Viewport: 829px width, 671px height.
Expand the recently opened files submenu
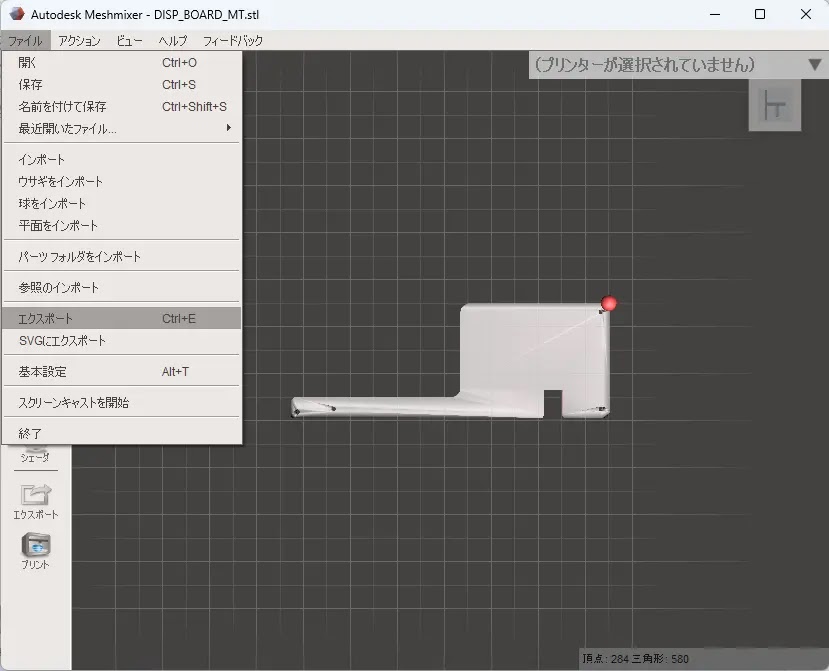click(x=122, y=128)
